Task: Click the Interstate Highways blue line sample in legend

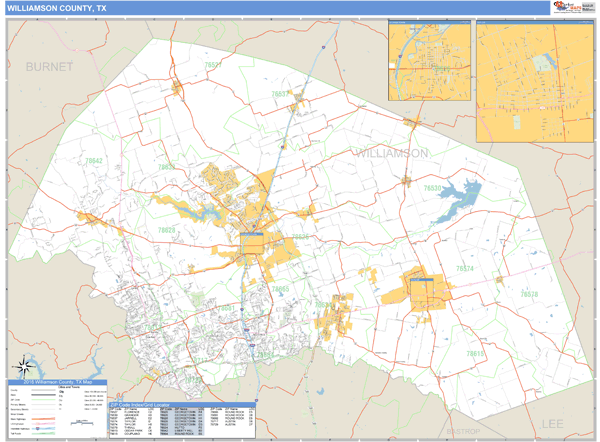Action: [x=44, y=429]
